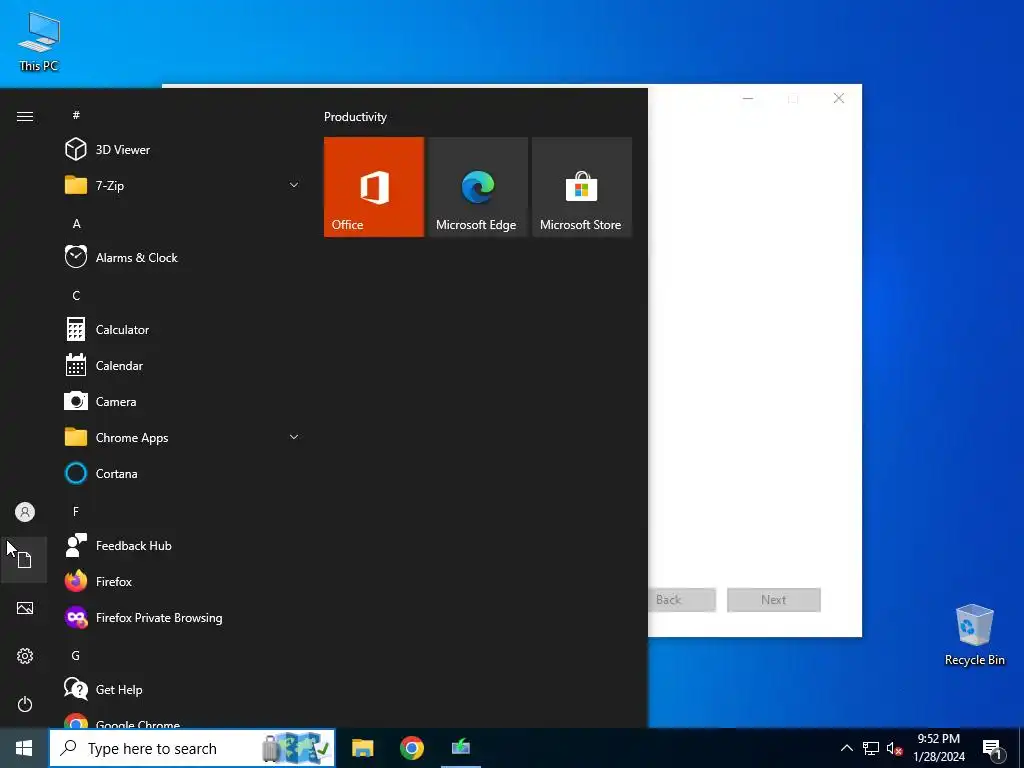The height and width of the screenshot is (768, 1024).
Task: Open the Get Help app
Action: click(183, 690)
